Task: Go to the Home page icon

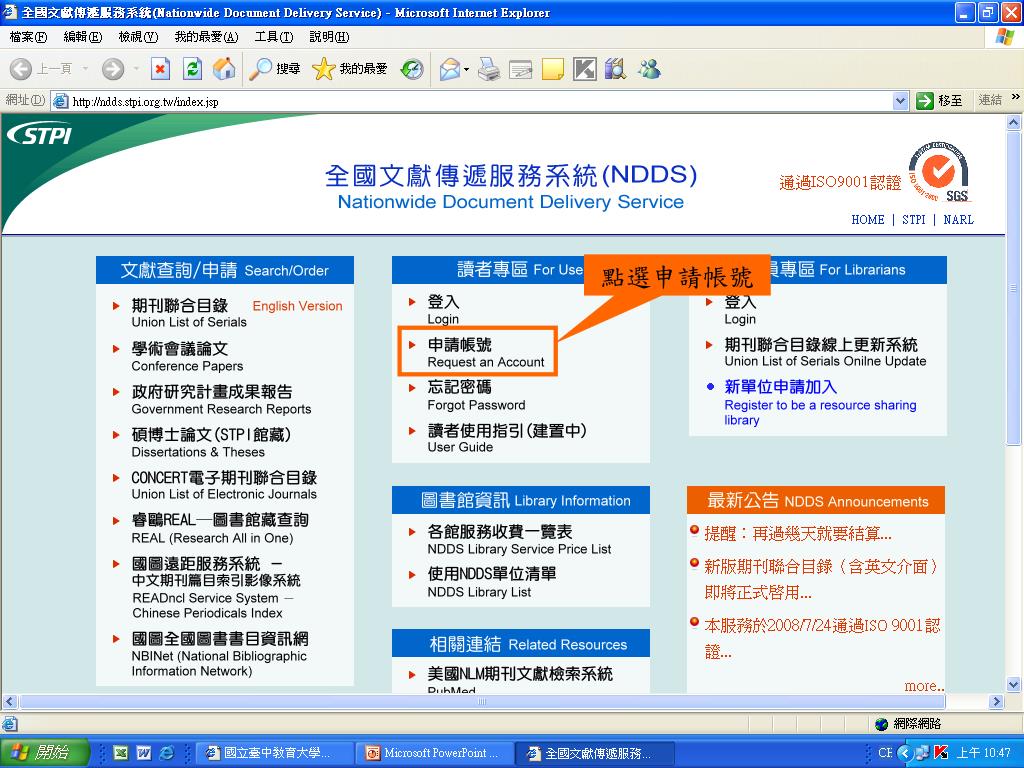Action: pyautogui.click(x=224, y=69)
